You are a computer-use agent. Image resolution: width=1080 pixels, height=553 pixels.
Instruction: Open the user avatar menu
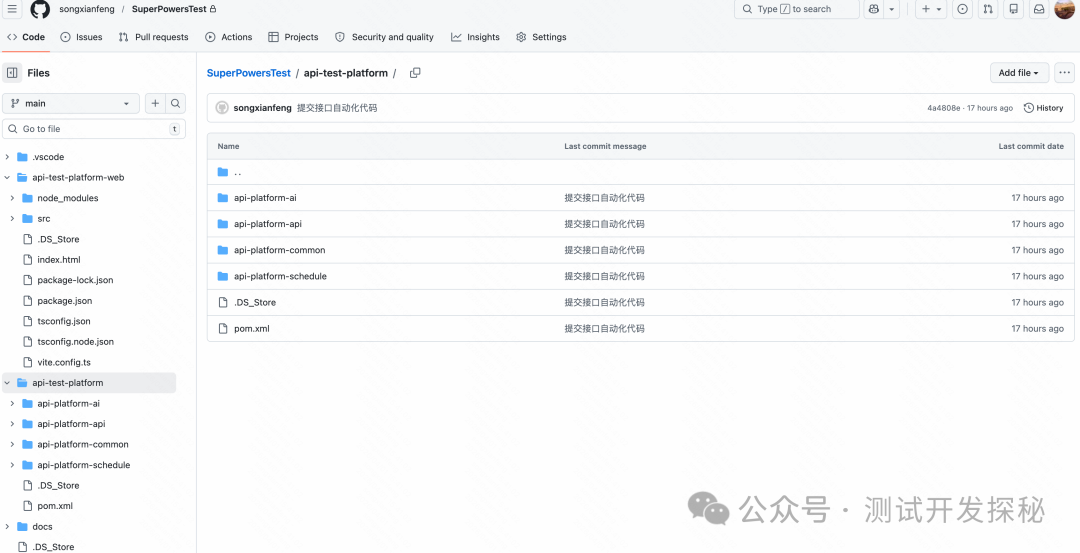click(1064, 9)
